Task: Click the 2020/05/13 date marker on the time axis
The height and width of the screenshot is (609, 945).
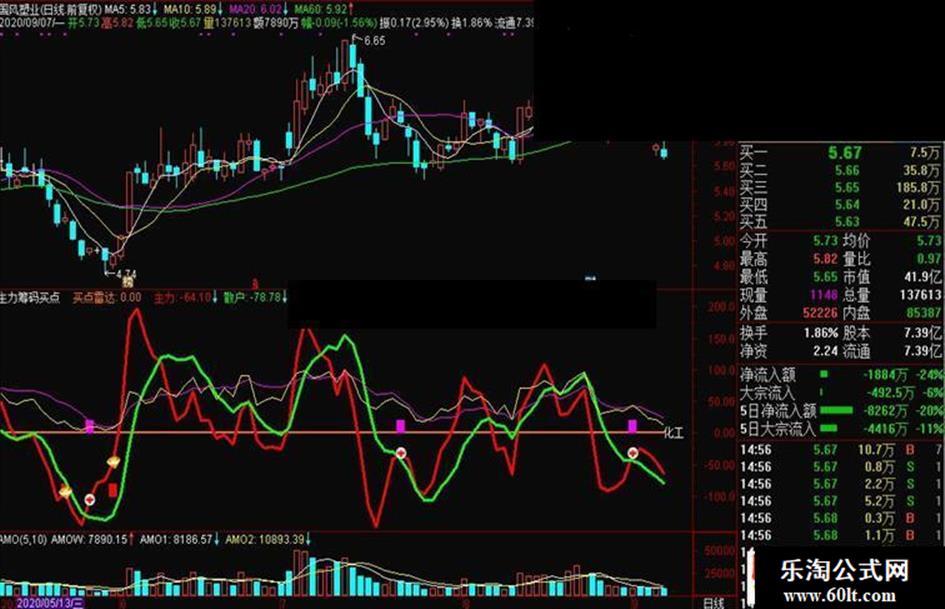Action: click(x=49, y=603)
